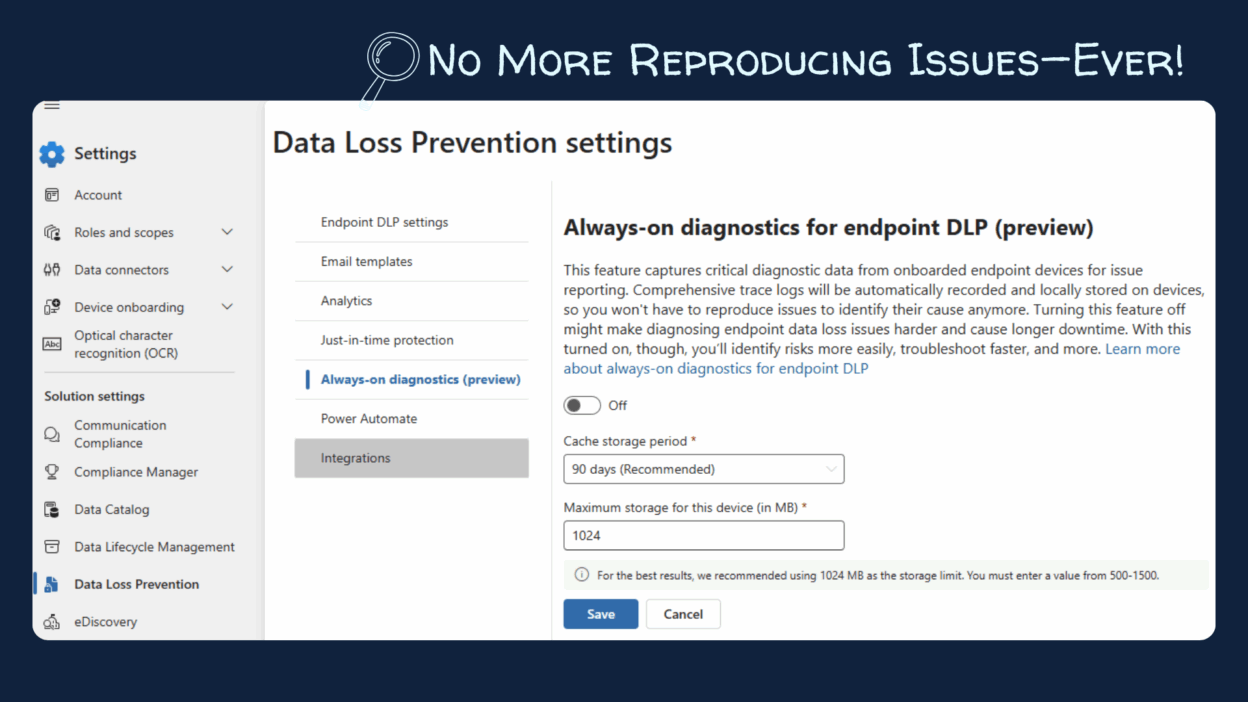Click the Device onboarding icon
Viewport: 1248px width, 702px height.
click(x=52, y=307)
